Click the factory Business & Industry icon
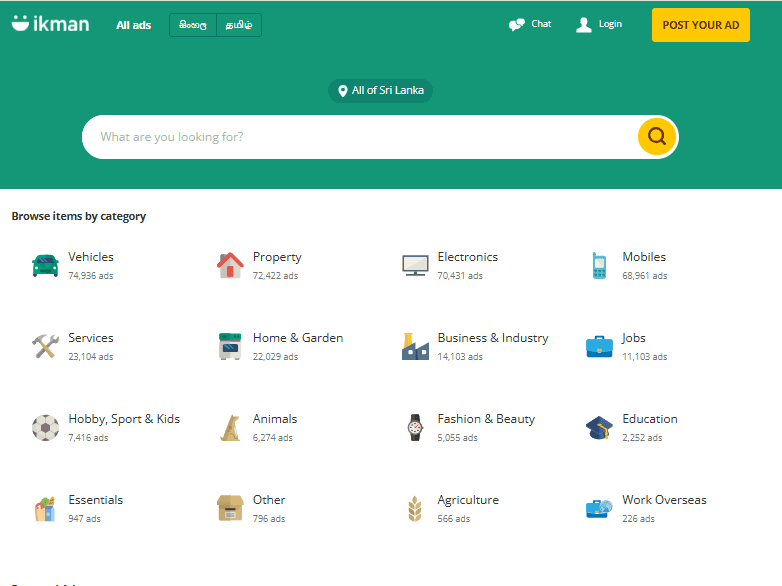This screenshot has height=586, width=782. pyautogui.click(x=415, y=346)
